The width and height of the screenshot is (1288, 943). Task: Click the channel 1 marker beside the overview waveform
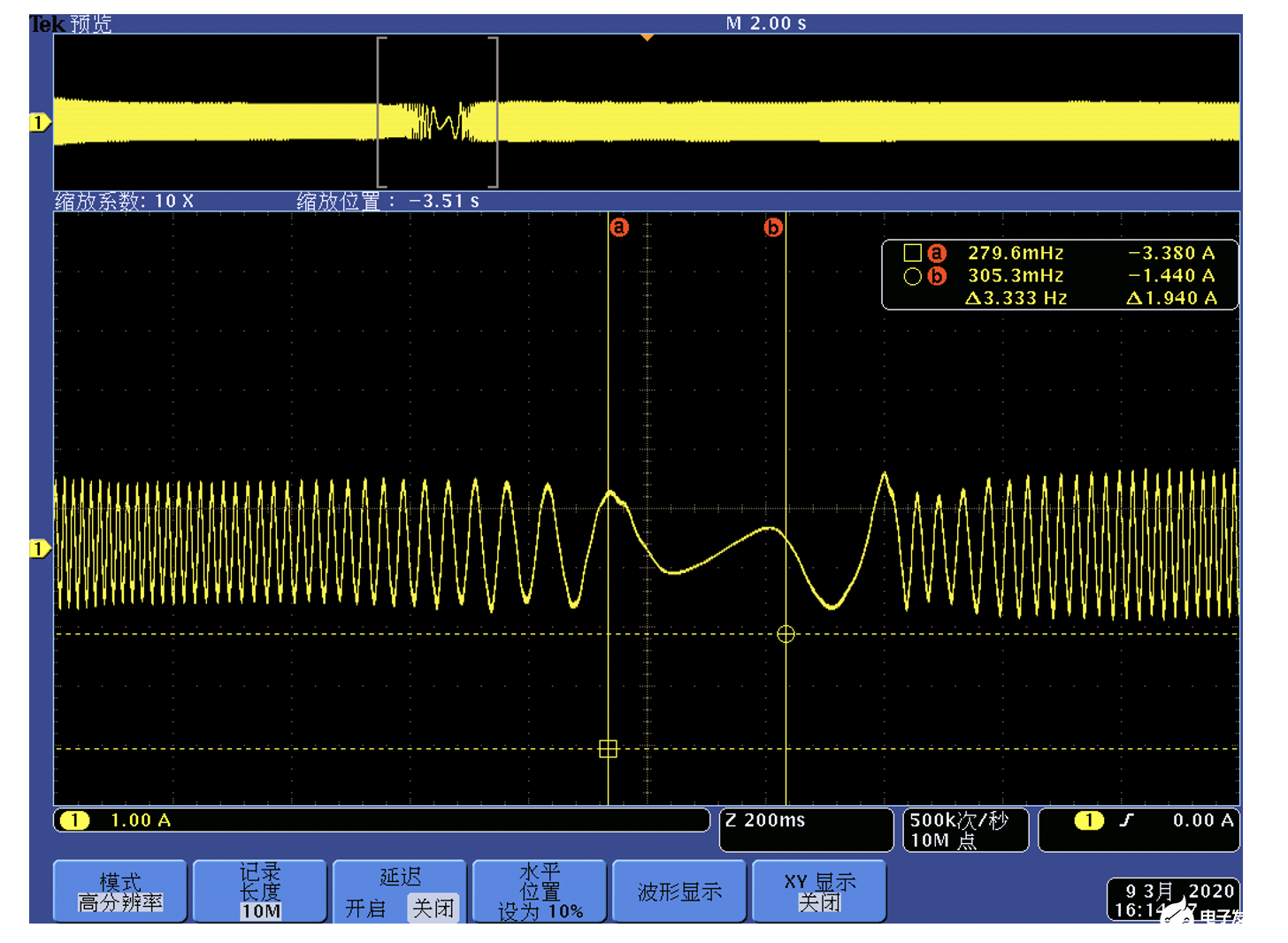39,122
